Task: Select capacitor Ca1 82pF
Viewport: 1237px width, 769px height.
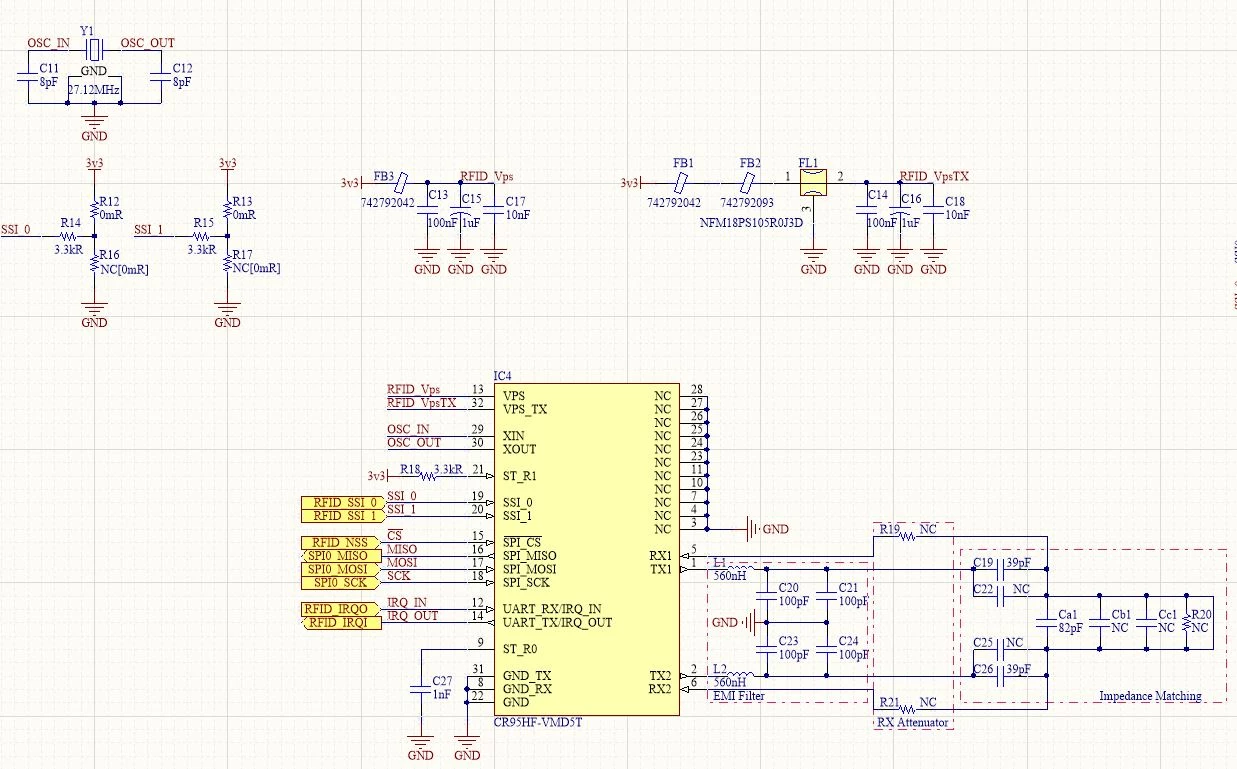Action: [x=1046, y=622]
